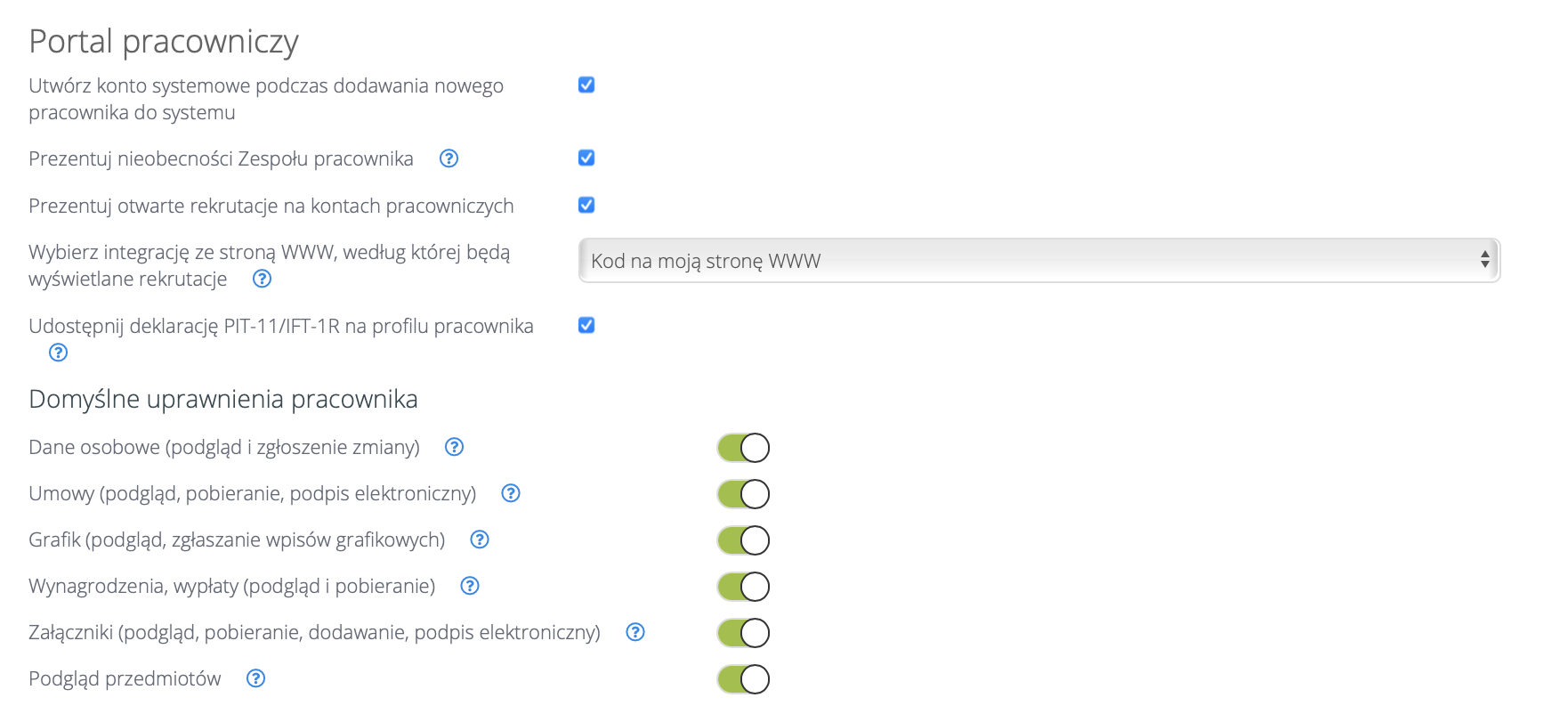Screen dimensions: 1568x714
Task: Click help icon beside Wynagrodzenia, wypłaty
Action: pos(470,586)
